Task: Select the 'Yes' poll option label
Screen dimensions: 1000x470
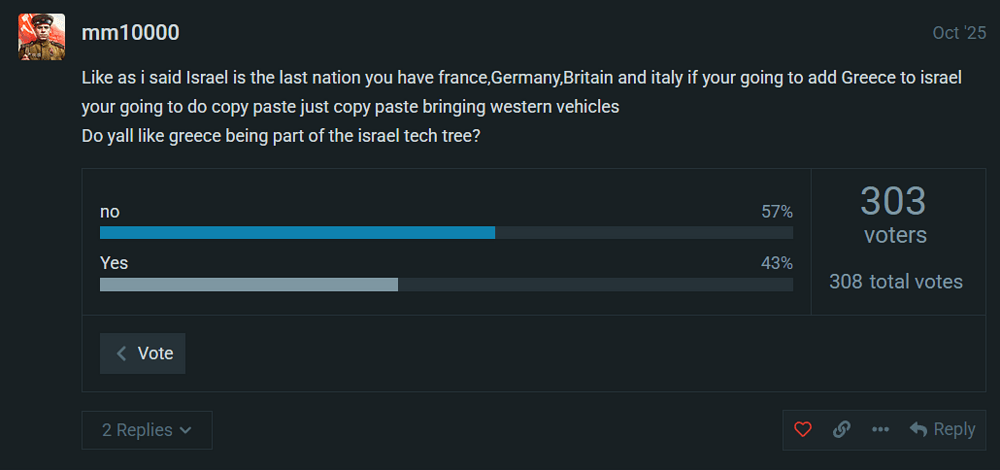Action: coord(114,264)
